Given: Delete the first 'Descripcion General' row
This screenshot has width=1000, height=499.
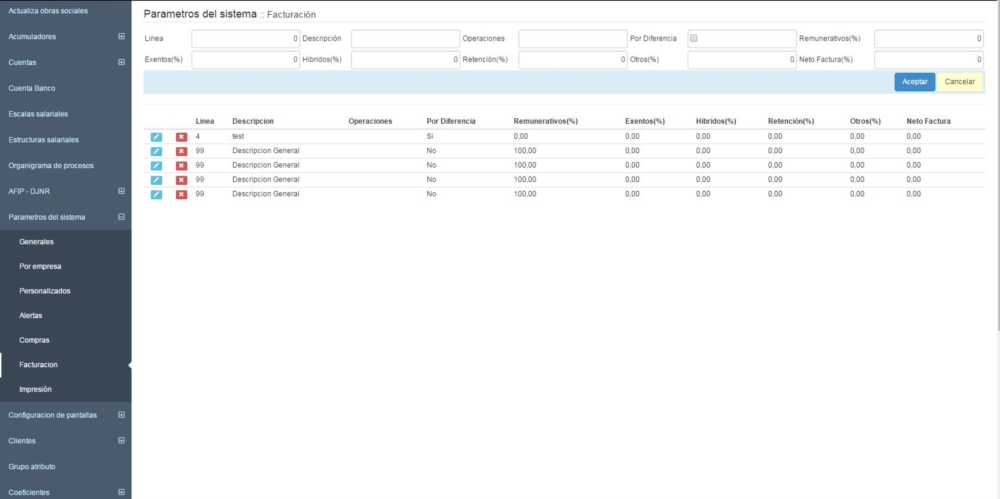Looking at the screenshot, I should [181, 151].
